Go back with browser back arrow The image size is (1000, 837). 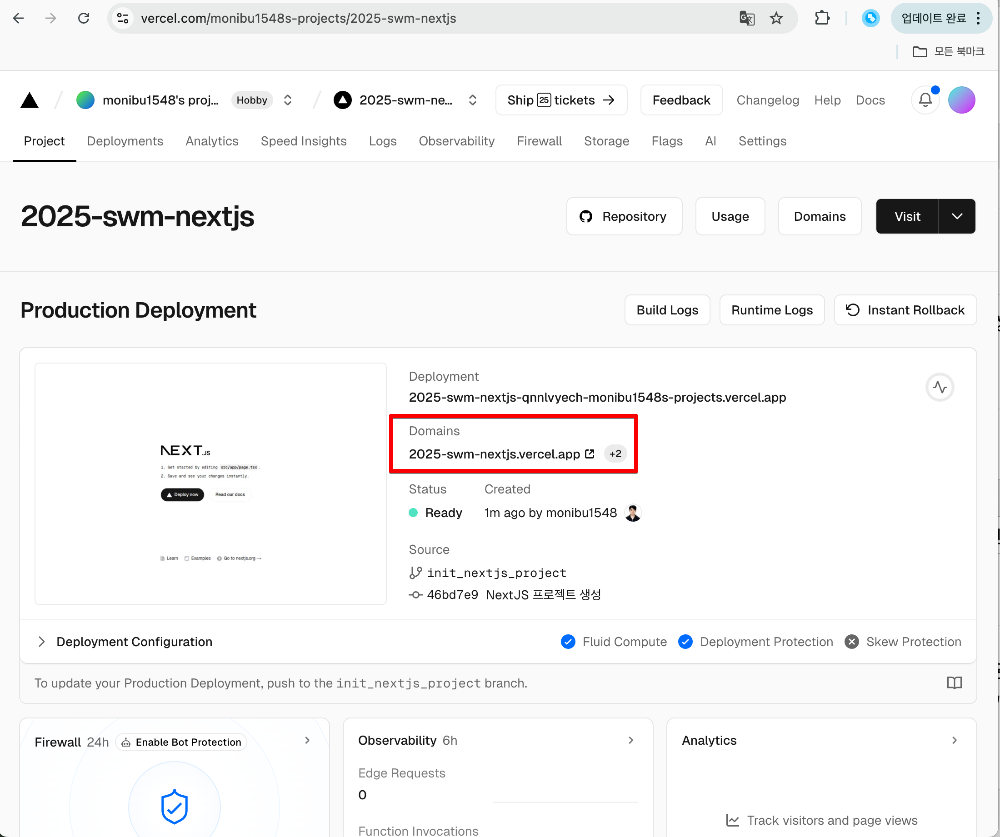click(x=18, y=19)
